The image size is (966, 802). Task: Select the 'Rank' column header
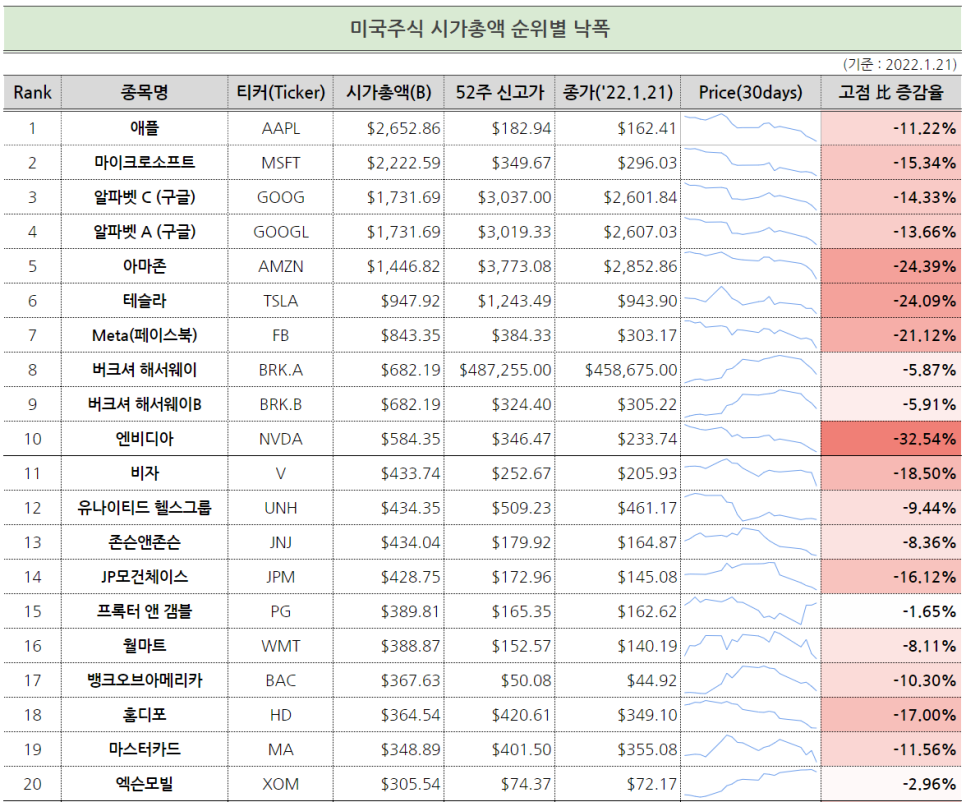pyautogui.click(x=33, y=92)
